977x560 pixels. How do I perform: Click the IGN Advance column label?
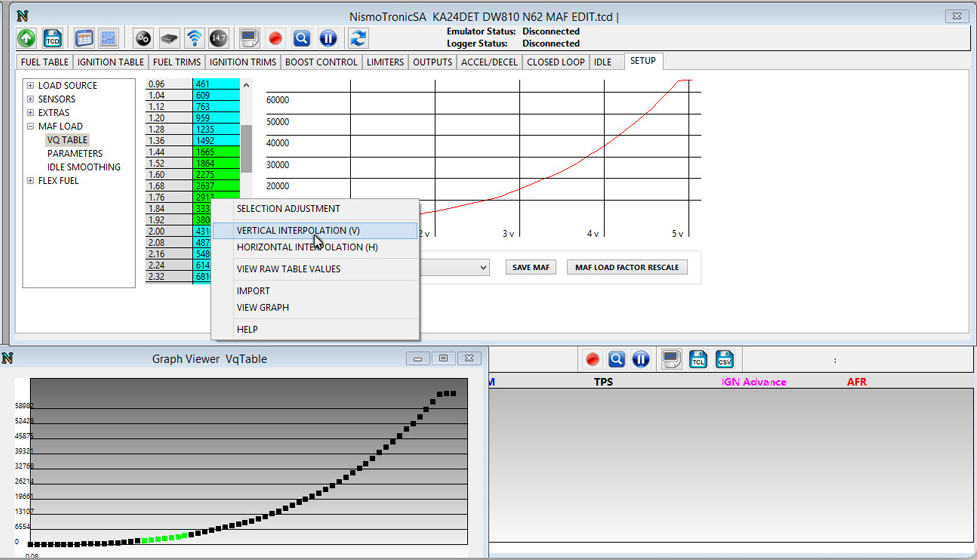pos(754,382)
